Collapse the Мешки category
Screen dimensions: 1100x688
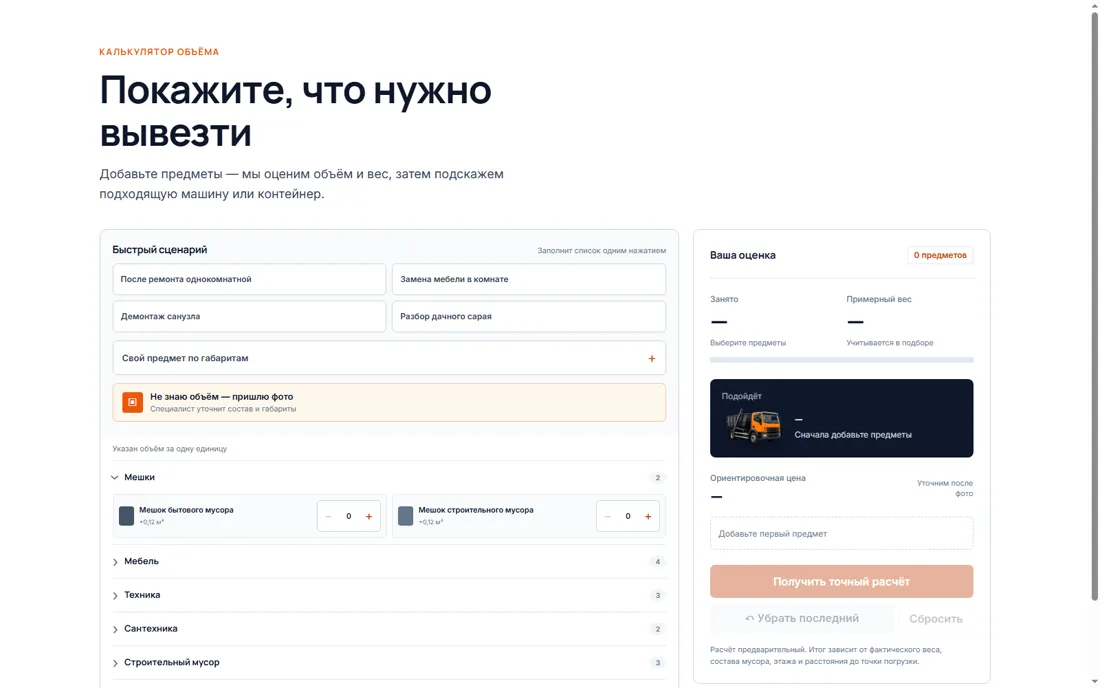click(389, 477)
